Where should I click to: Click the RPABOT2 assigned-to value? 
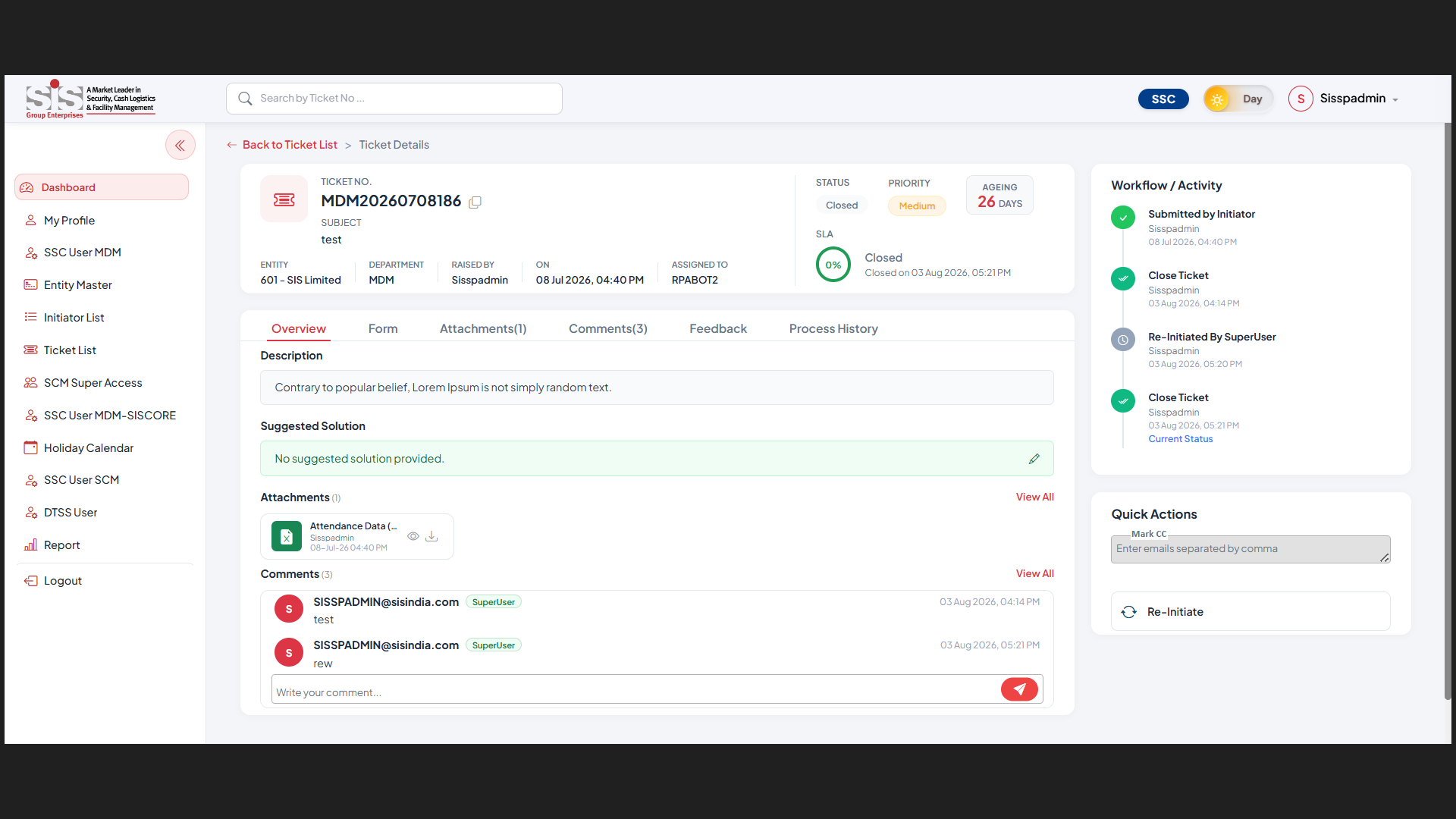click(x=695, y=280)
